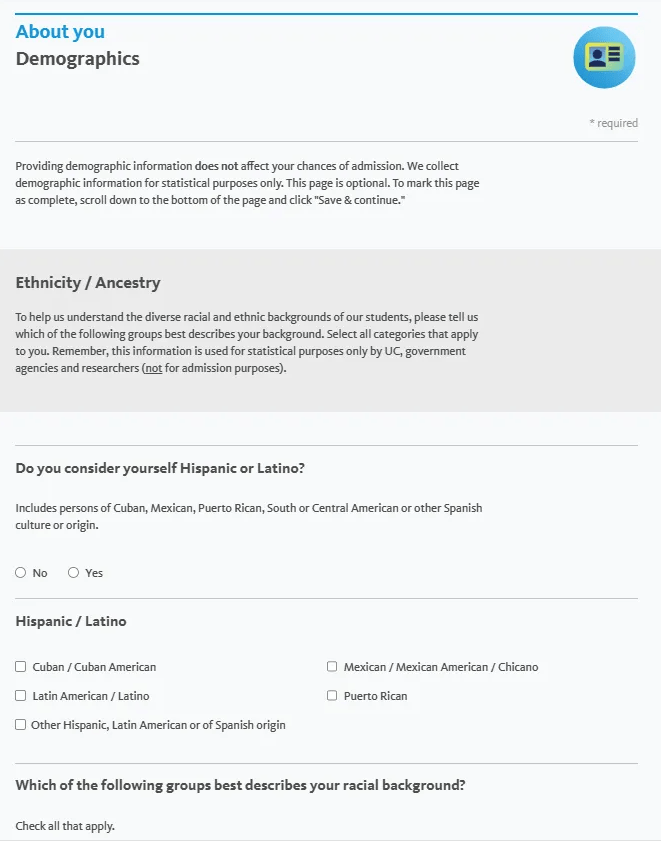This screenshot has height=843, width=661.
Task: Click the racial background question heading
Action: tap(240, 785)
